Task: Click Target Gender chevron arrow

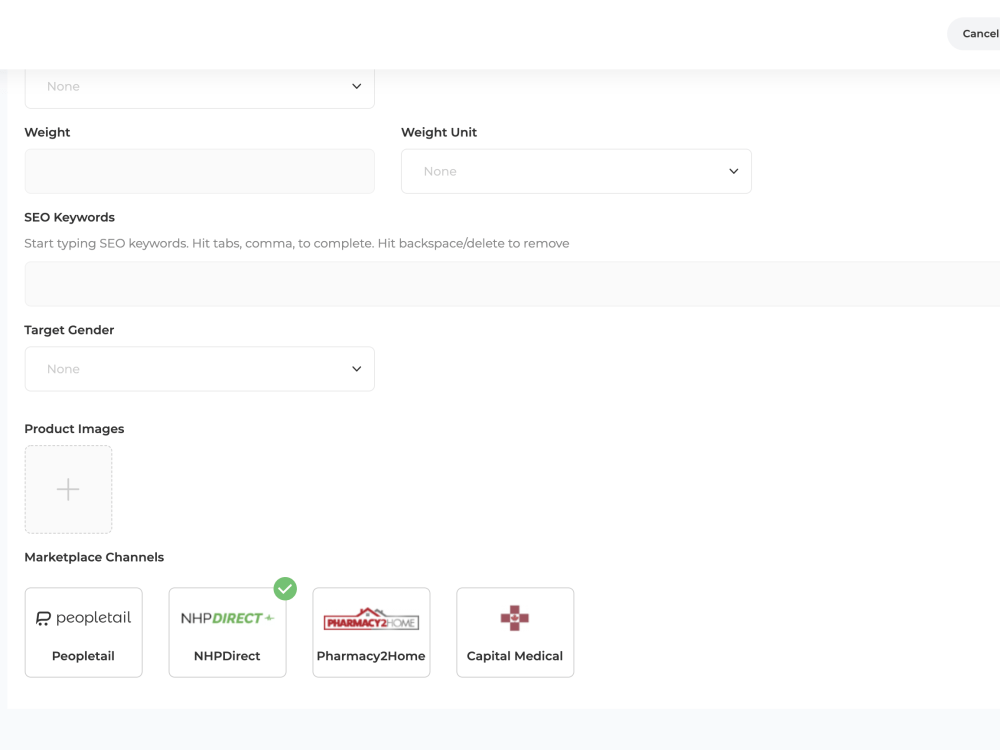Action: pos(357,369)
